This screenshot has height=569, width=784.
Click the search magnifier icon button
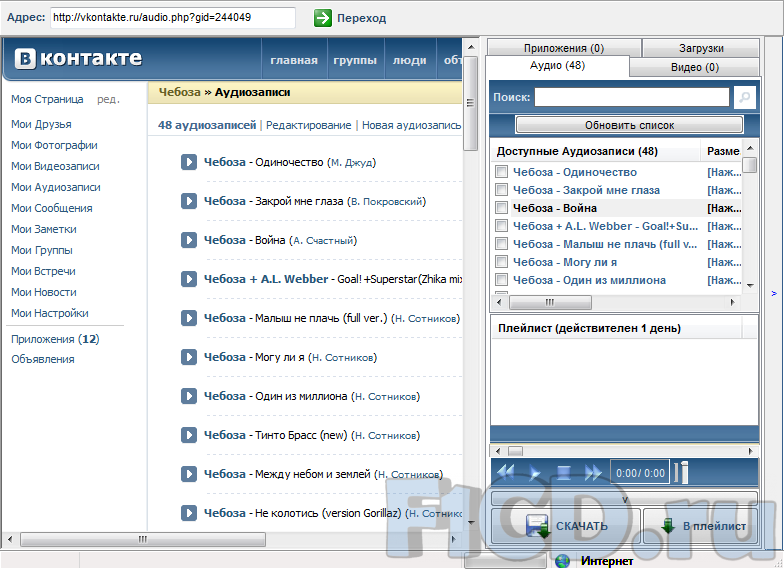click(x=744, y=97)
